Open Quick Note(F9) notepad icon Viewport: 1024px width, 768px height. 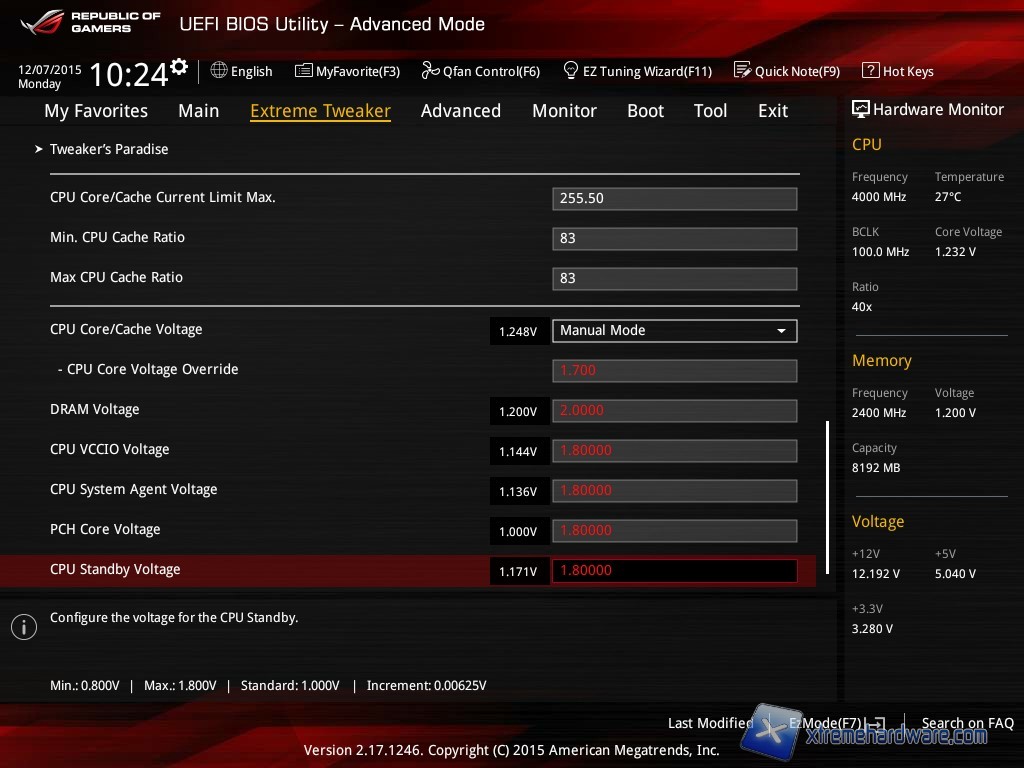coord(742,71)
